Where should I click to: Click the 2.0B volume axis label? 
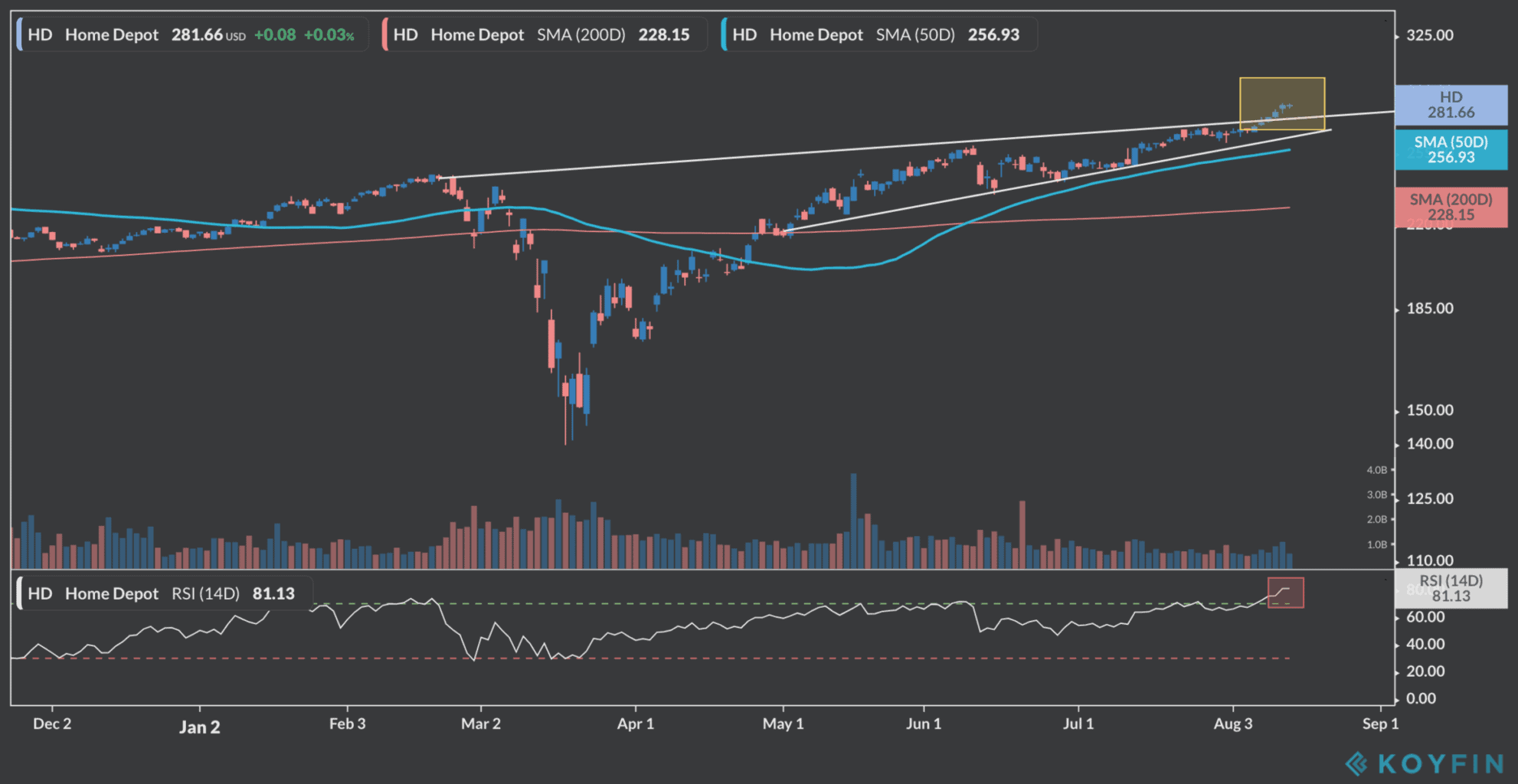(x=1376, y=519)
